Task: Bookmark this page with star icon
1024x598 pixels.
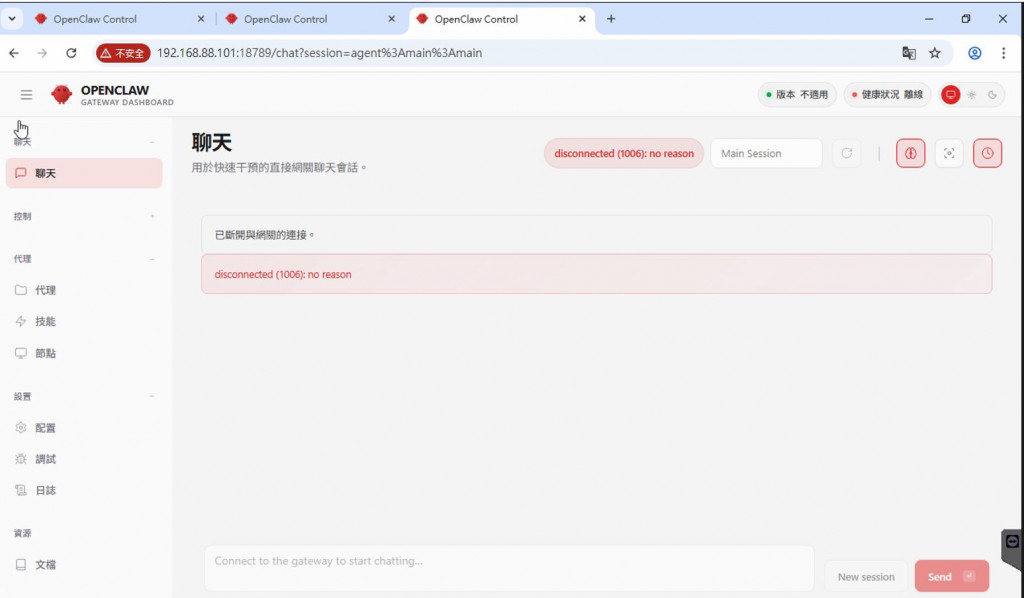Action: click(x=935, y=53)
